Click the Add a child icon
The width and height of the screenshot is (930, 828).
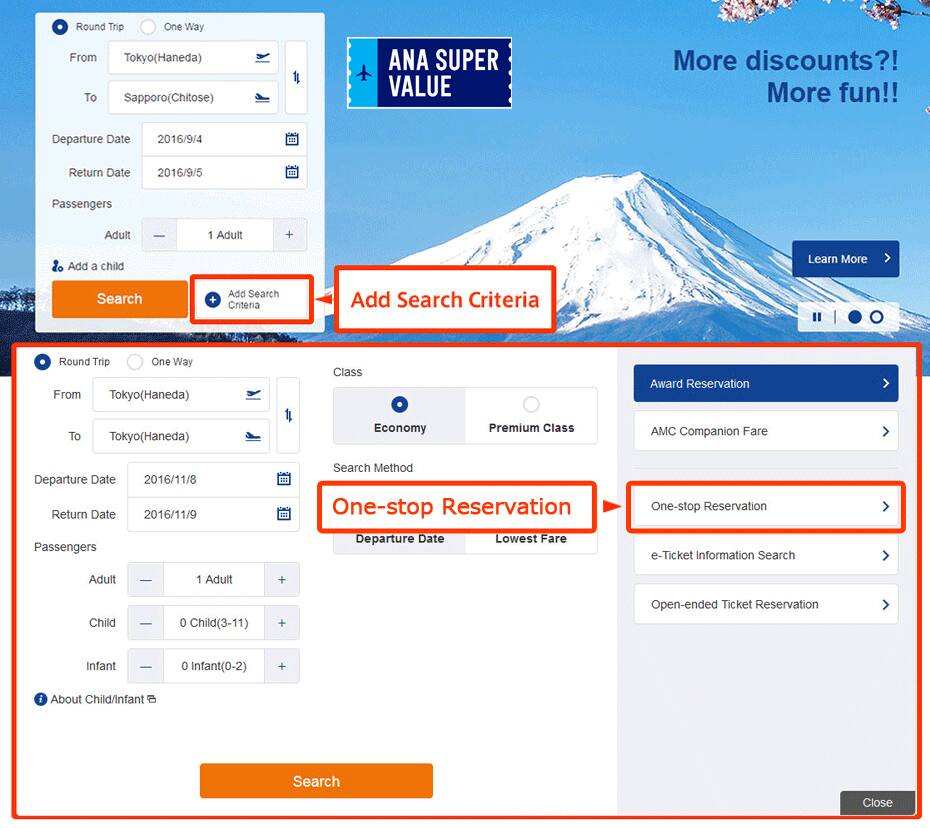click(x=58, y=266)
